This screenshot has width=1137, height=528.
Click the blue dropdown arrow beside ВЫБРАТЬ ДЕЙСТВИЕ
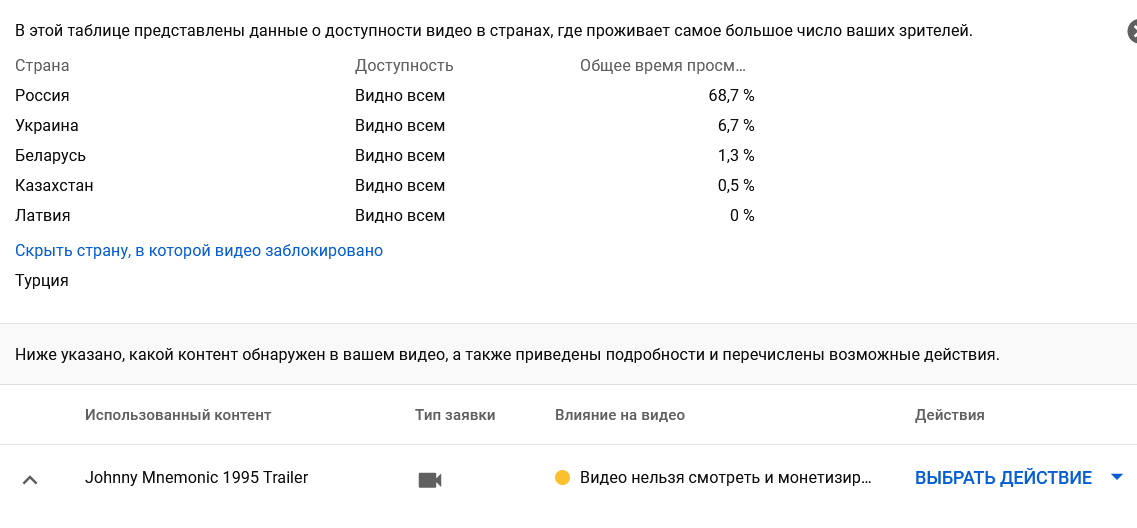[x=1117, y=477]
